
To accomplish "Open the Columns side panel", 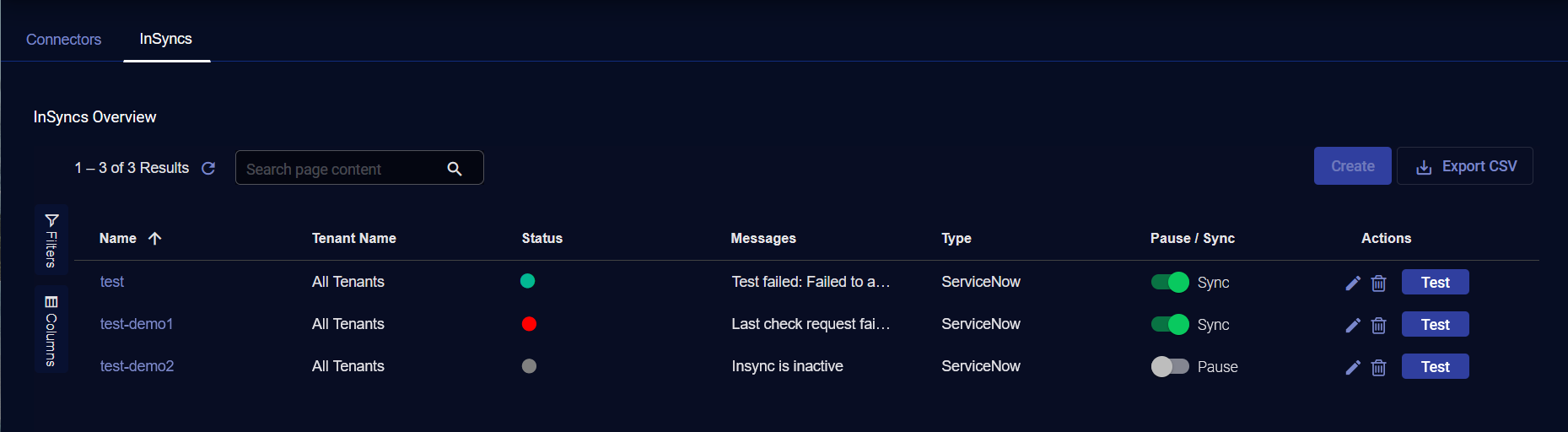I will tap(51, 329).
